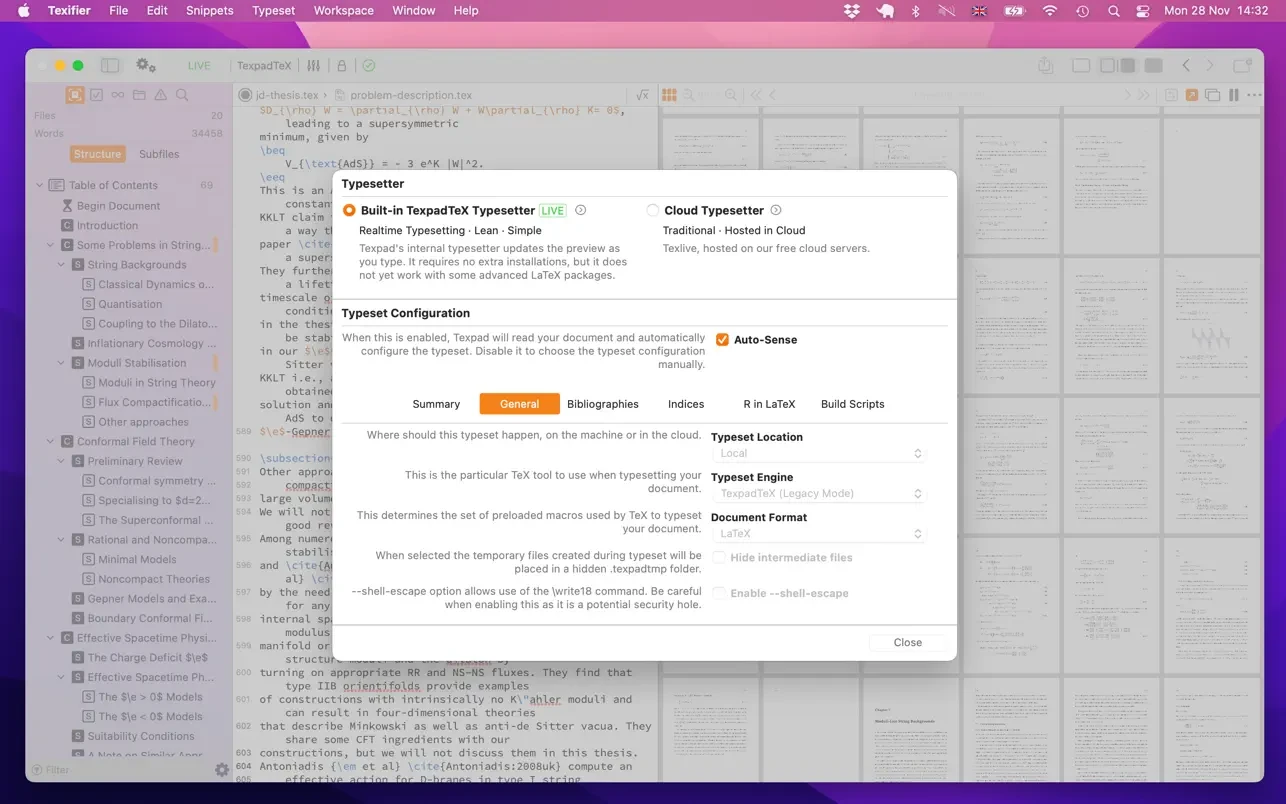Select the checkbox todo sidebar icon
The width and height of the screenshot is (1286, 804).
[x=97, y=95]
